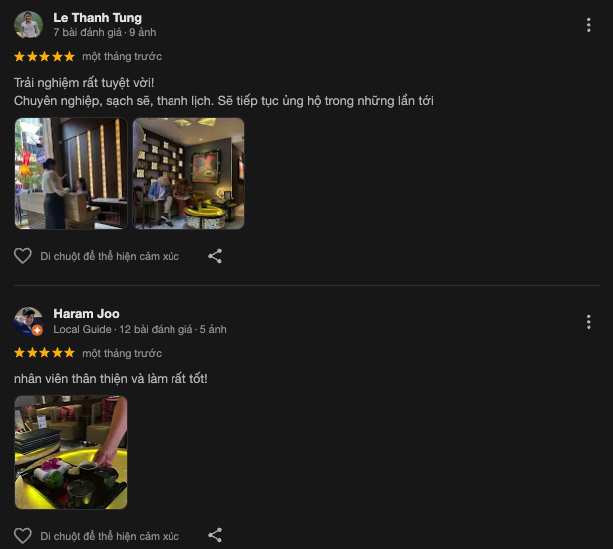Open Haram Joo's Local Guide avatar
Screen dimensions: 613x549
point(29,321)
